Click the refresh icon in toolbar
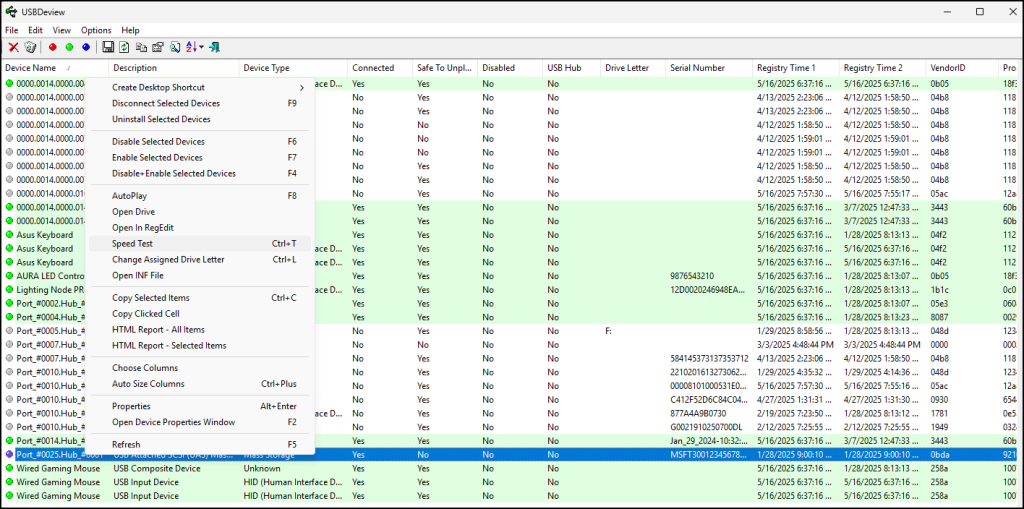This screenshot has width=1024, height=509. tap(124, 47)
